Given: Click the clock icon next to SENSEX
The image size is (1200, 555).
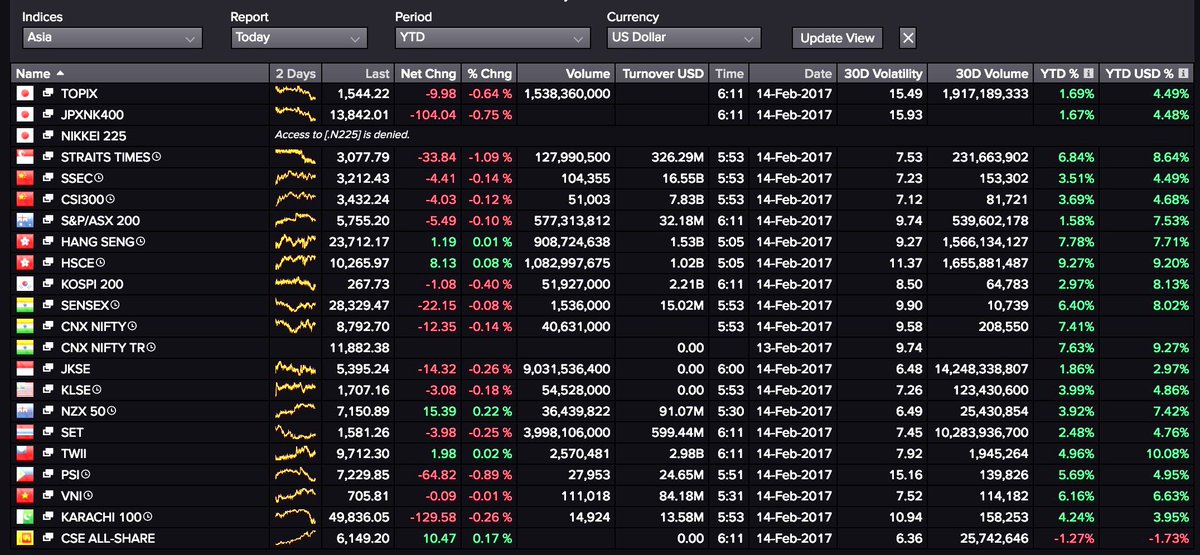Looking at the screenshot, I should (115, 305).
